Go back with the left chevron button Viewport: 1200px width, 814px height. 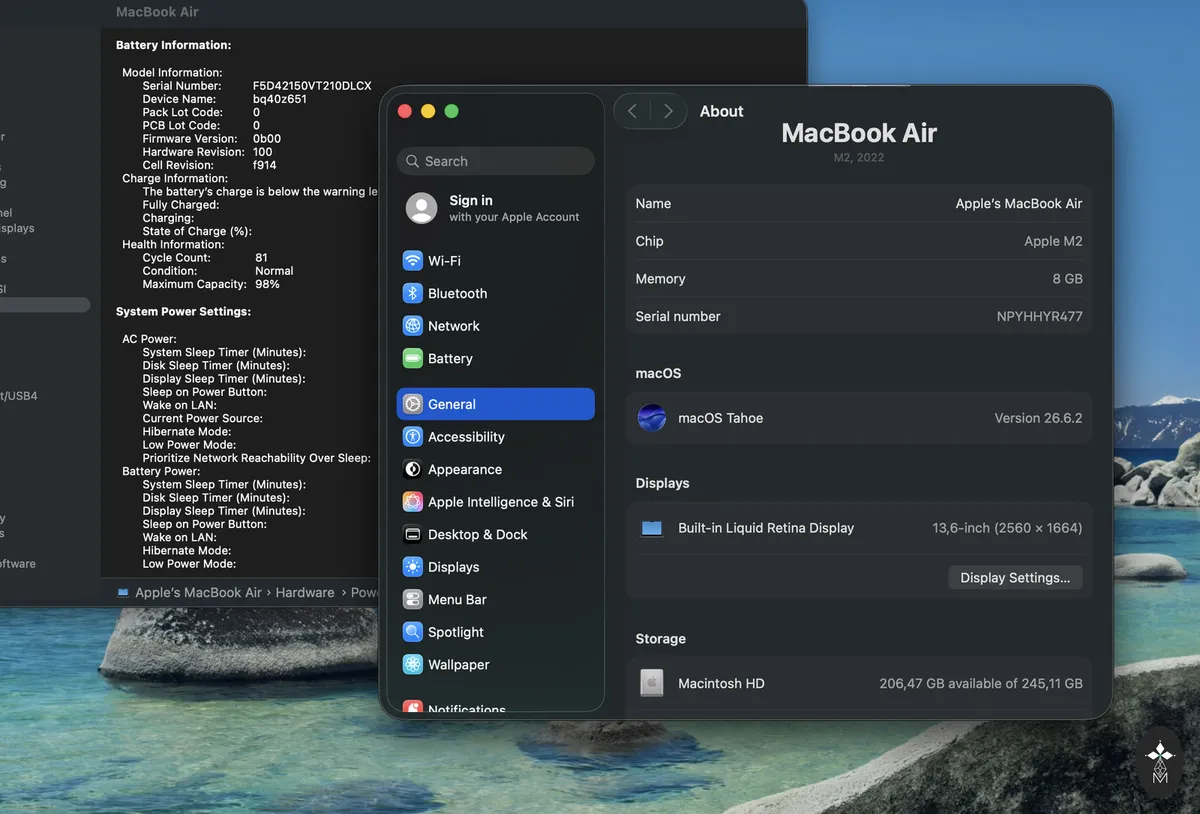pyautogui.click(x=632, y=111)
